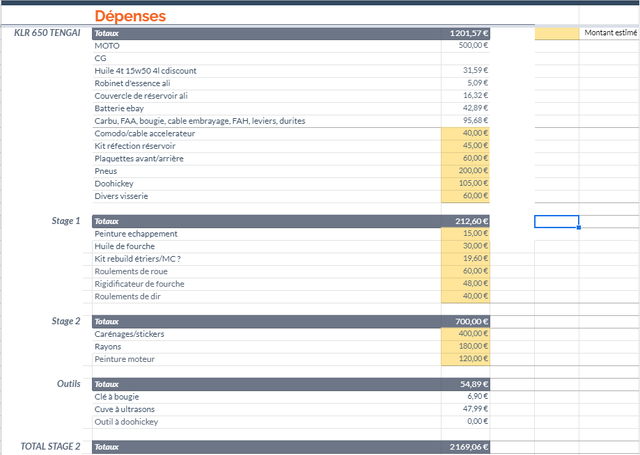Select the Outils total '54,89 €'
The width and height of the screenshot is (640, 455).
point(465,384)
